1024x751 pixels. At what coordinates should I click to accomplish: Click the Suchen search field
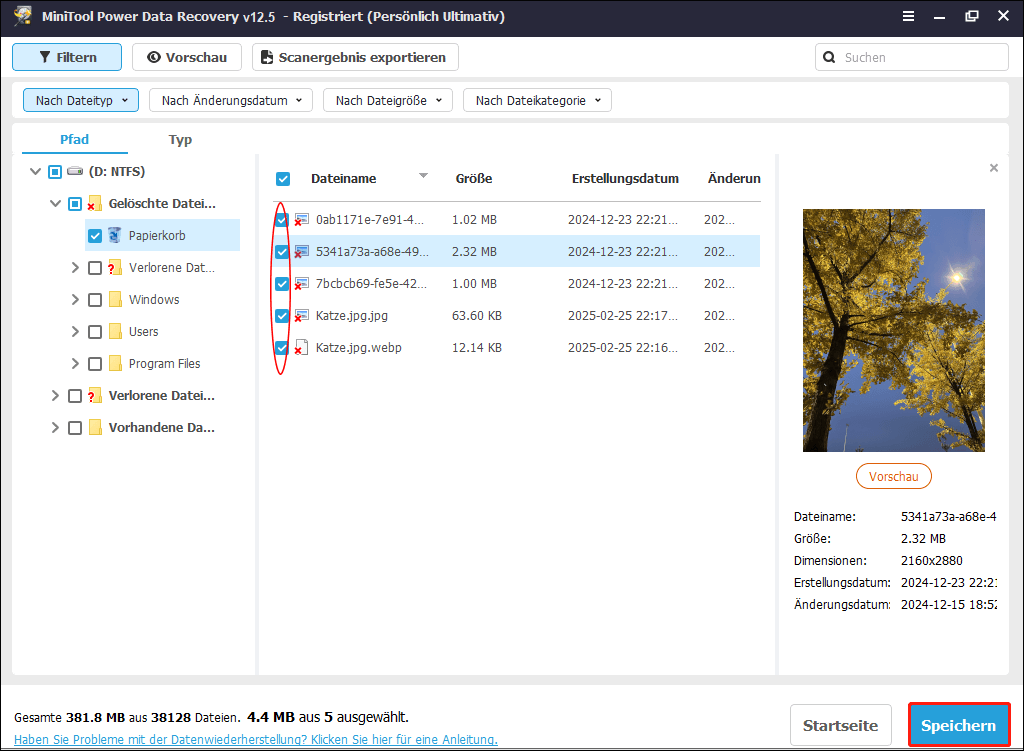(912, 57)
